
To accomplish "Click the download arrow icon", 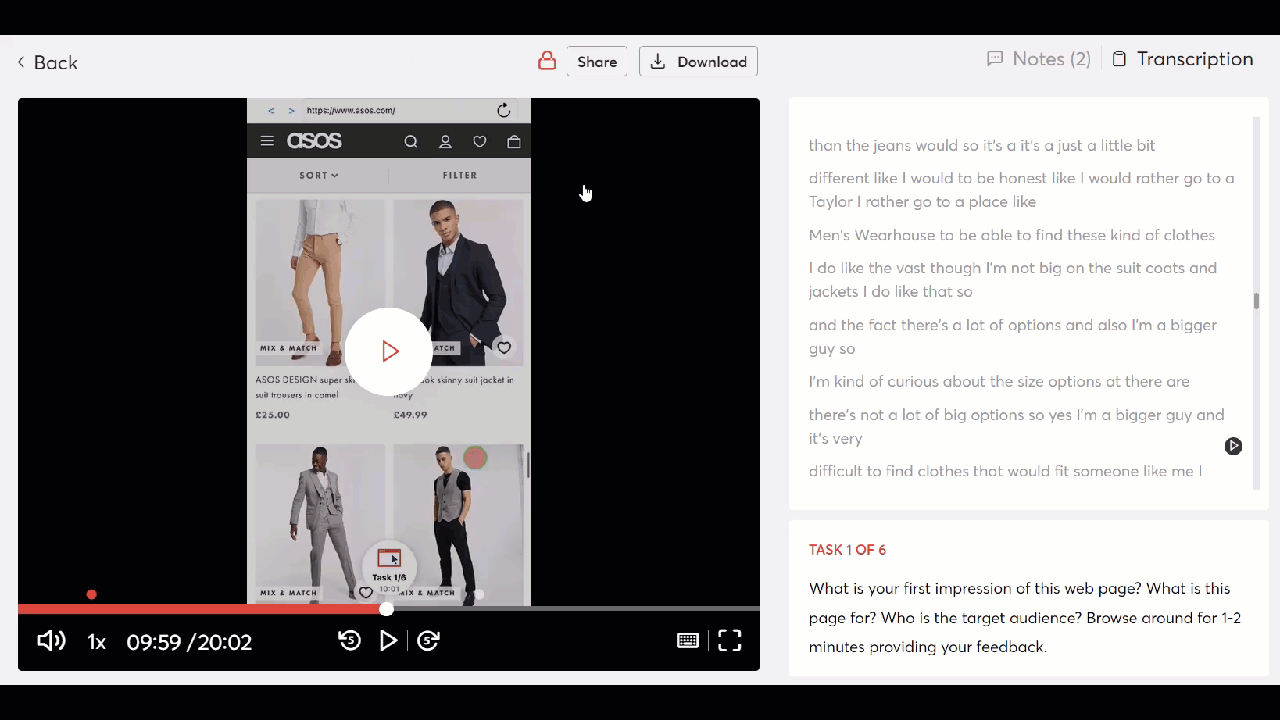I will coord(658,61).
